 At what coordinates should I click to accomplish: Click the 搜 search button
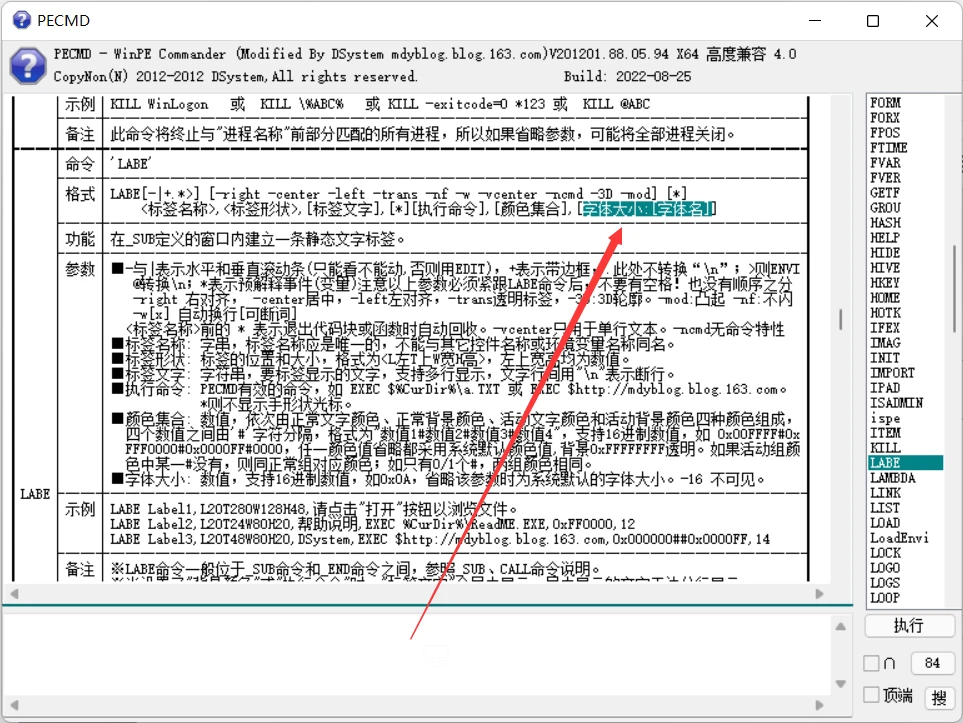coord(939,698)
